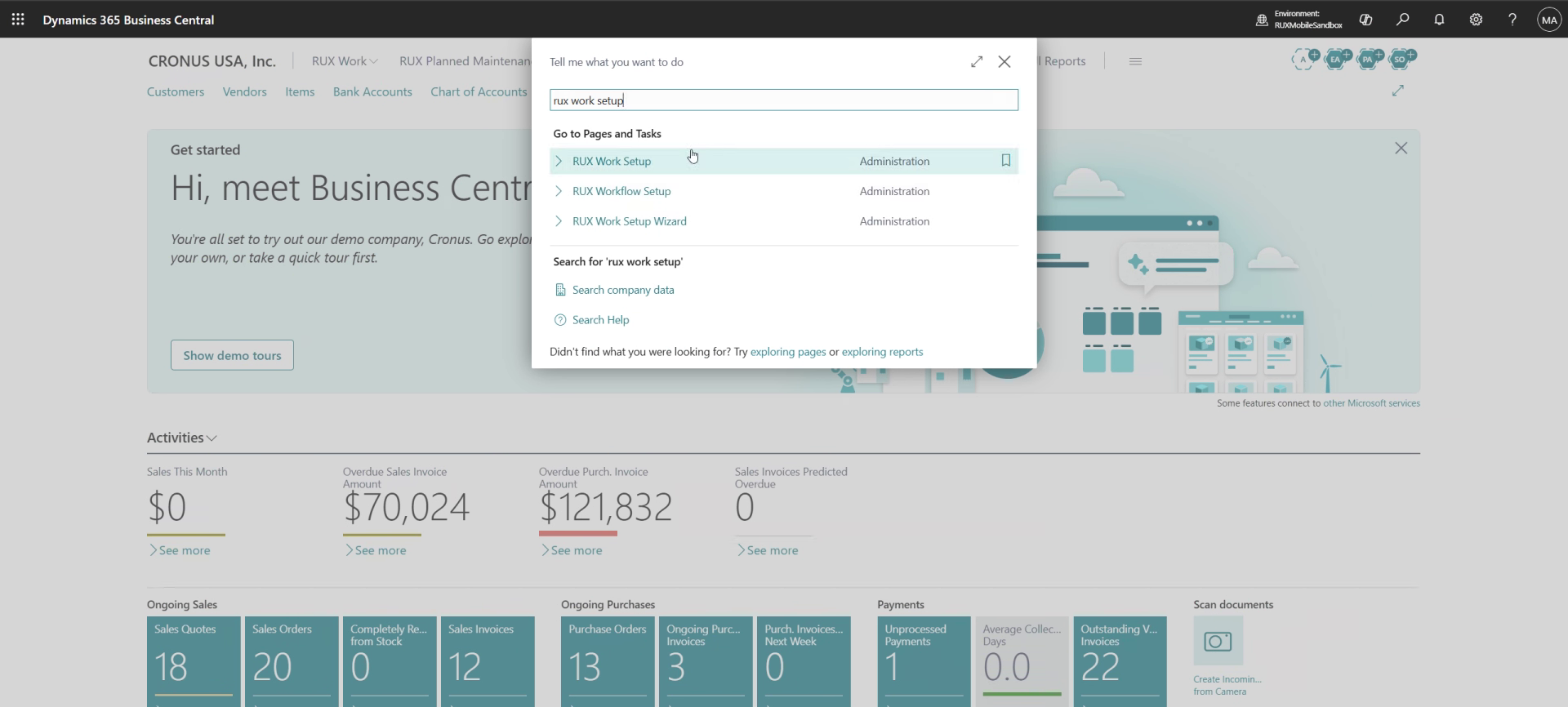Expand RUX Workflow Setup result chevron

click(x=559, y=191)
